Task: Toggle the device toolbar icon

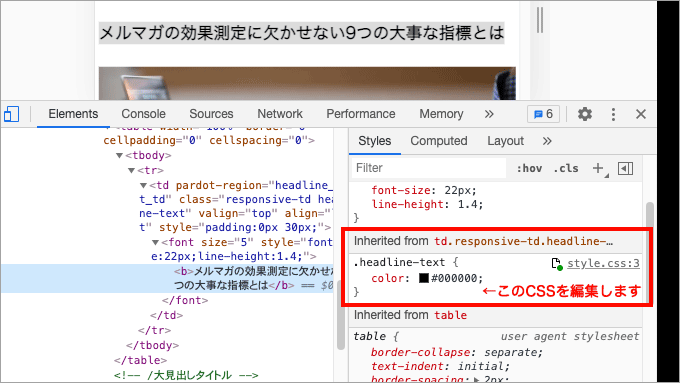Action: click(x=12, y=114)
